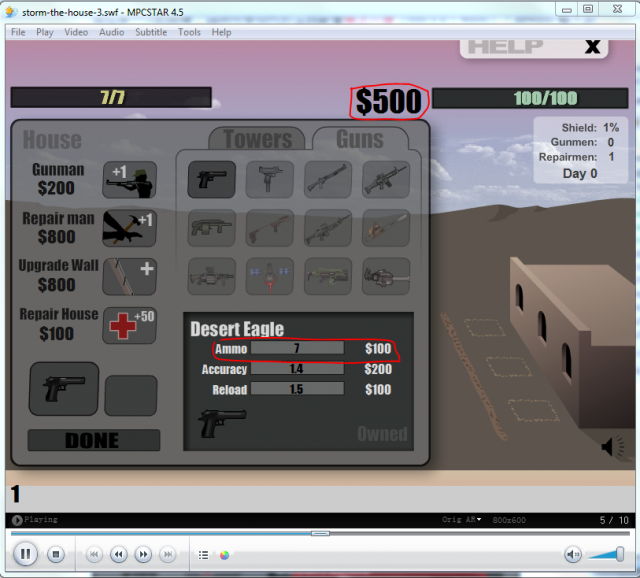Select the grenade launcher icon in second row
The height and width of the screenshot is (578, 640).
[x=211, y=228]
